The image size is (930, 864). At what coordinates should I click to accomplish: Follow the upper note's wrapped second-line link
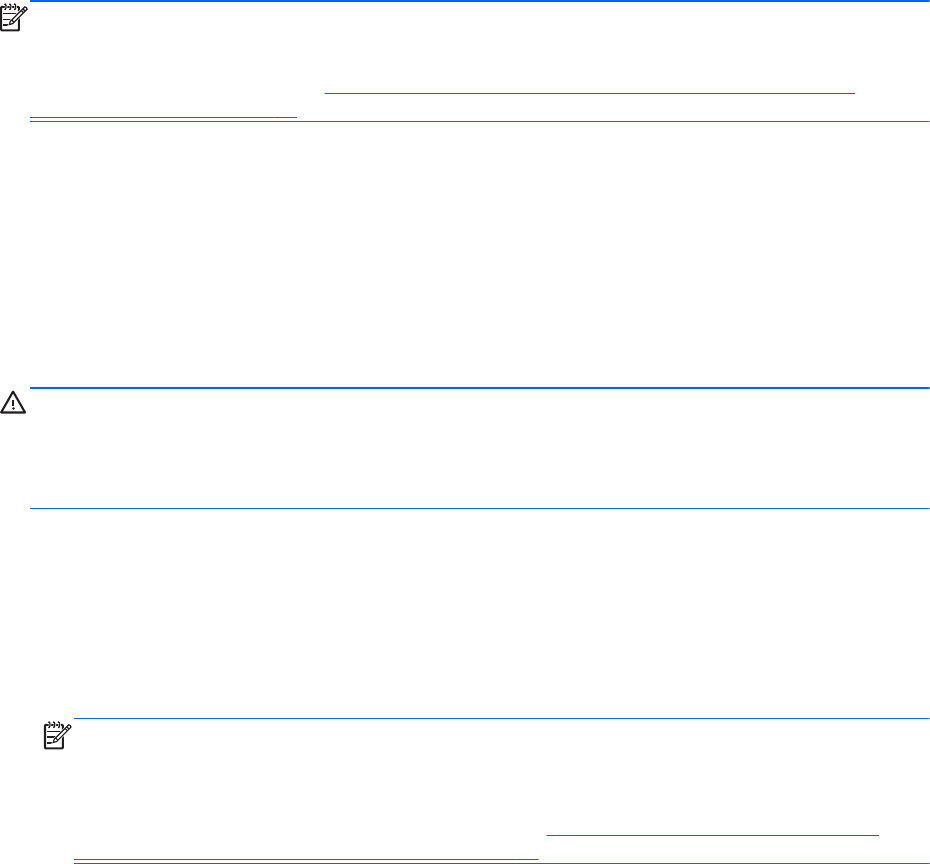point(164,114)
